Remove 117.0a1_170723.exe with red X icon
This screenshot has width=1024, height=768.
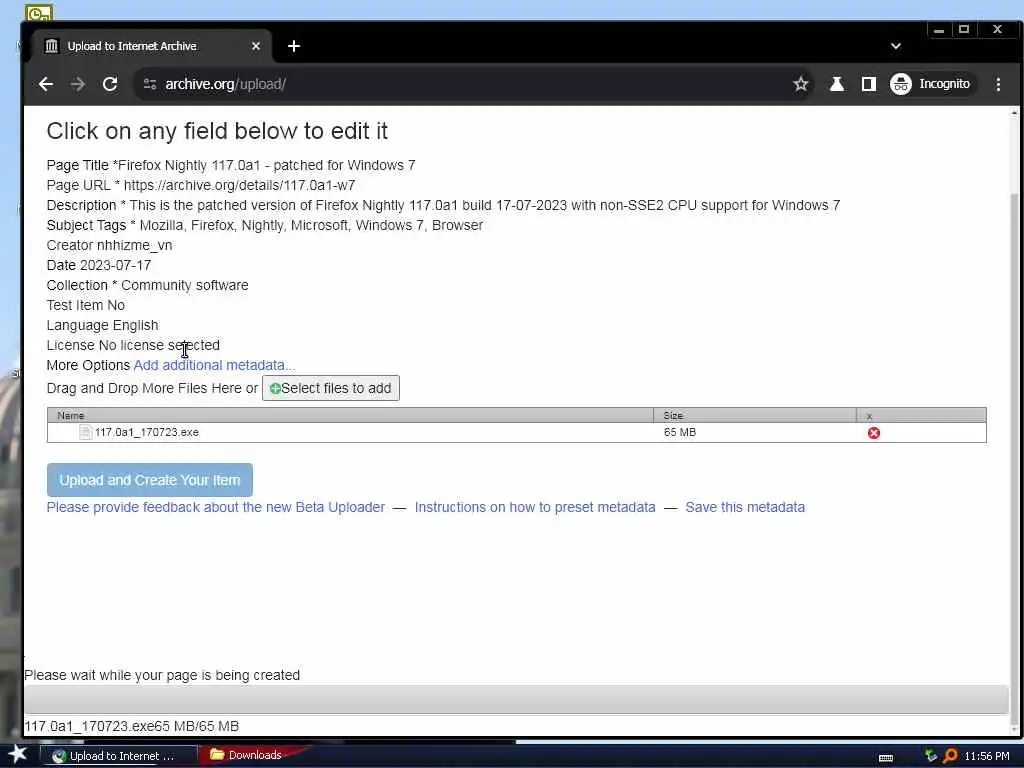pos(874,433)
